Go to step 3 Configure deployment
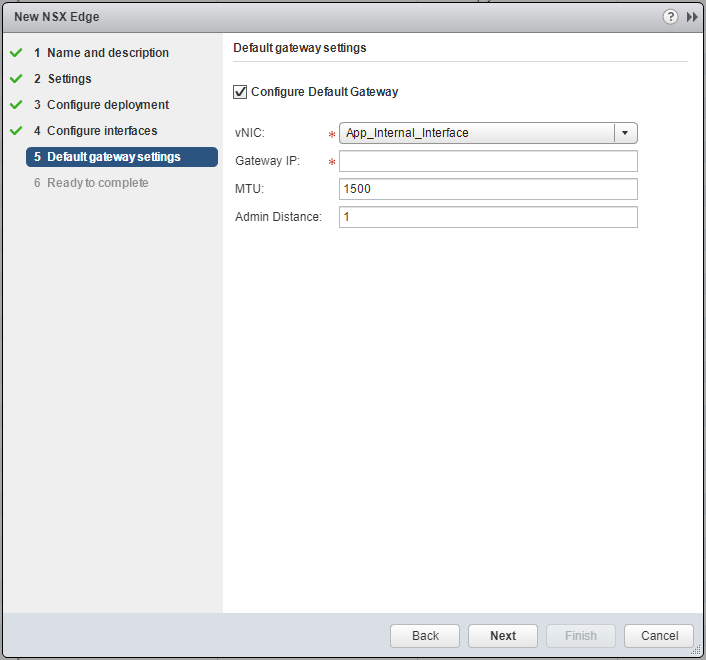The image size is (706, 660). [x=107, y=105]
